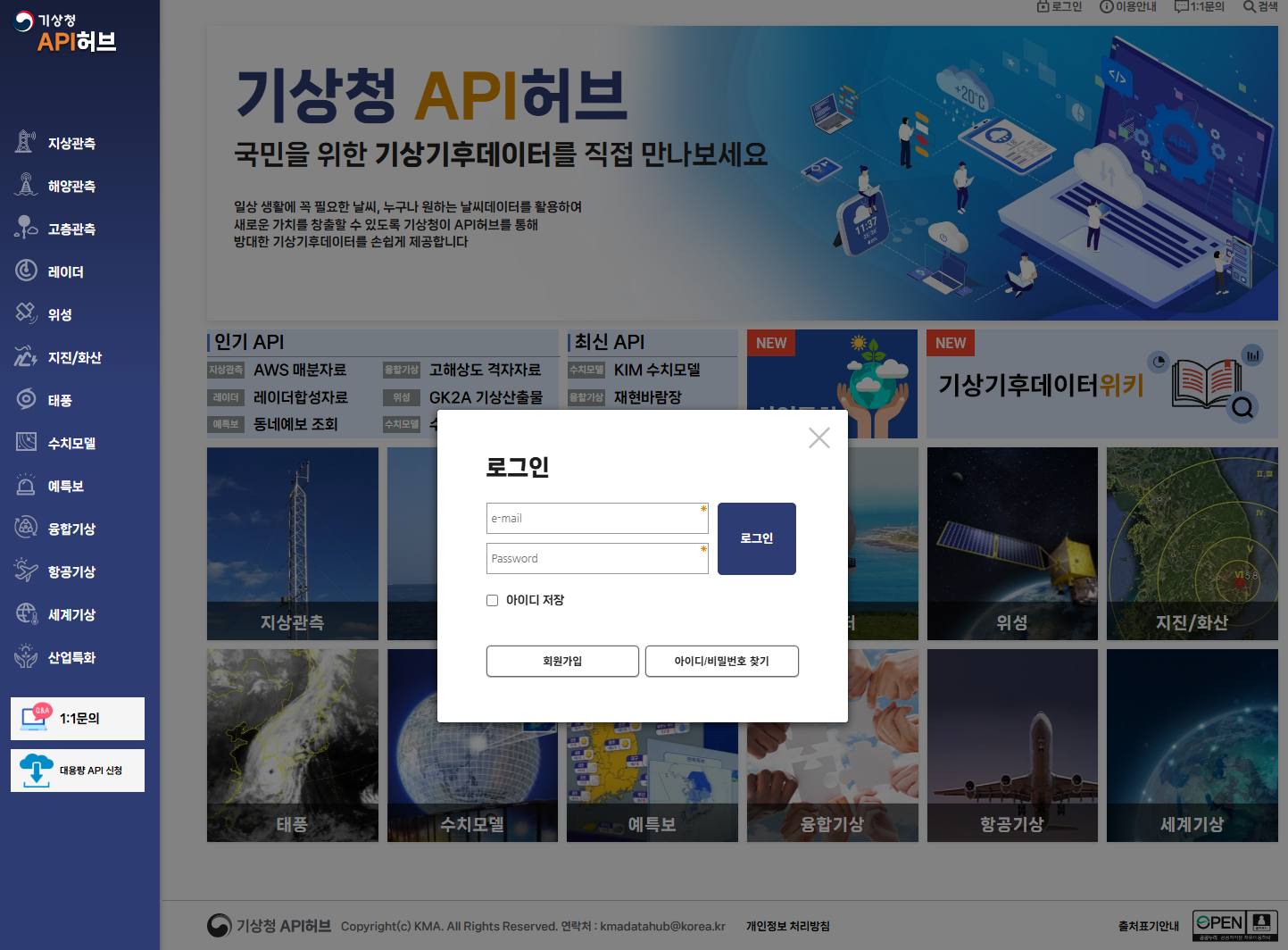Click the 지상관측 tower icon in sidebar

[26, 142]
